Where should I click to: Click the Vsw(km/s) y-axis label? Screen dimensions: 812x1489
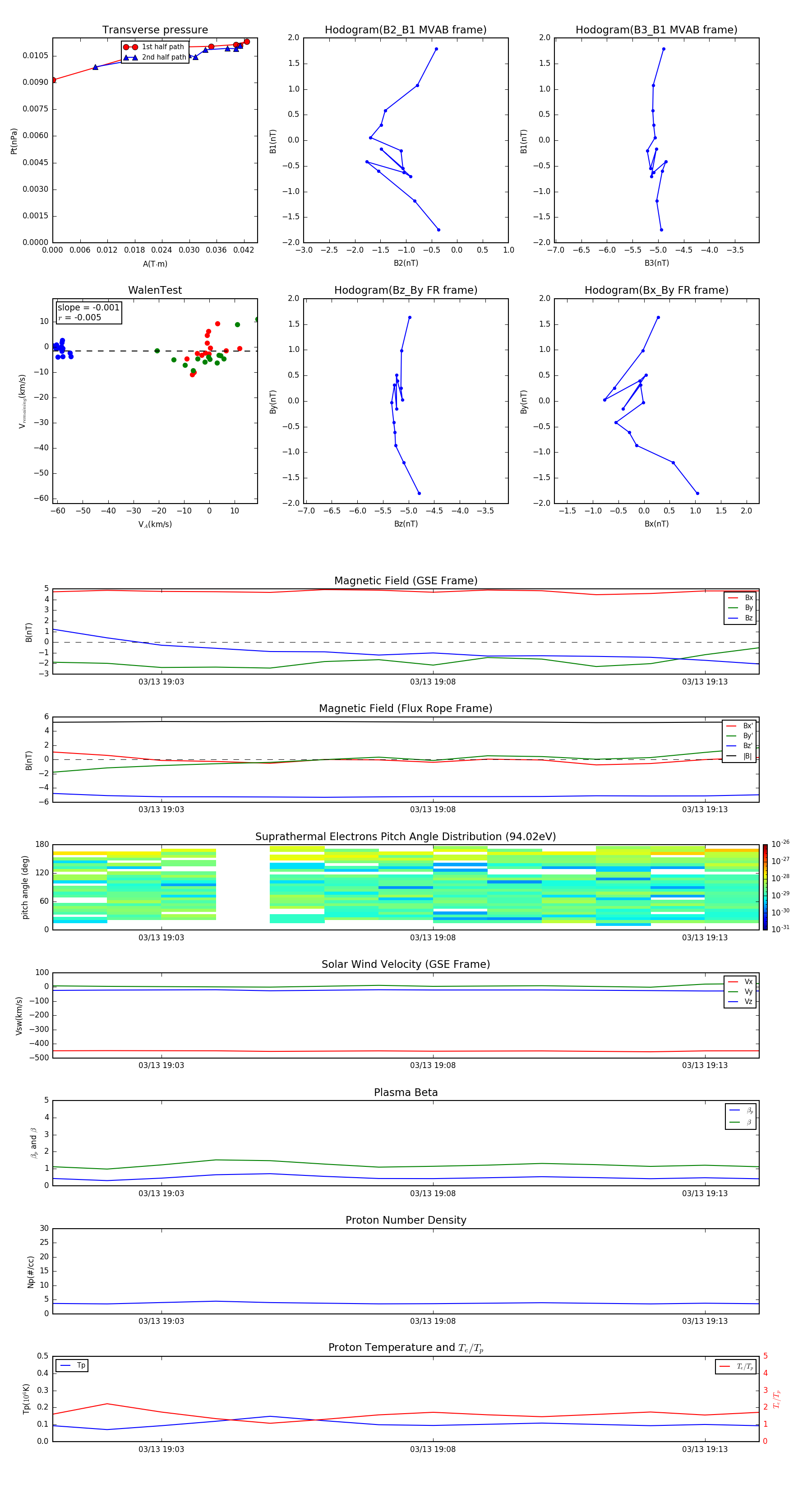[x=19, y=1016]
